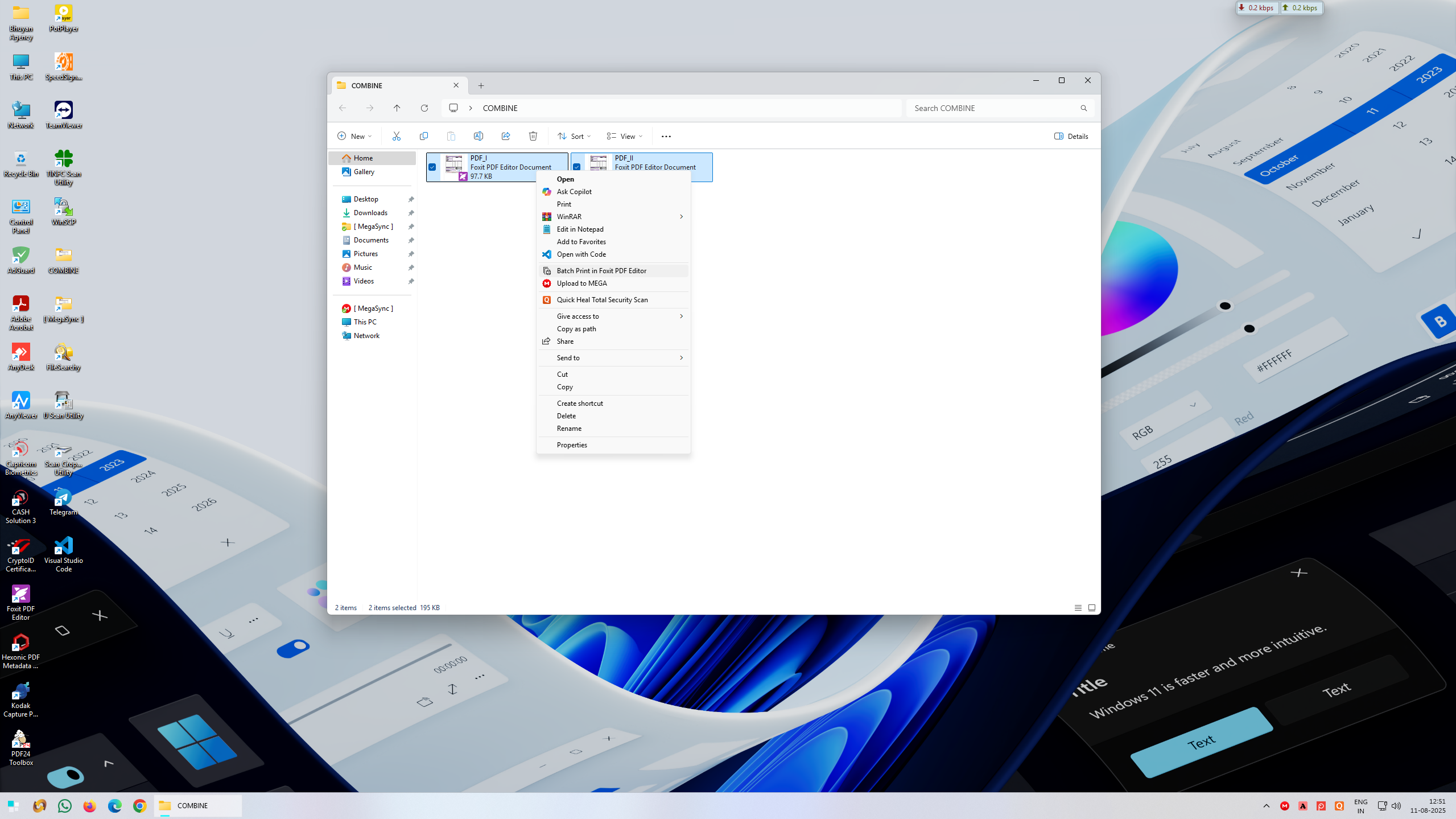
Task: Open the Sort dropdown
Action: [x=574, y=136]
